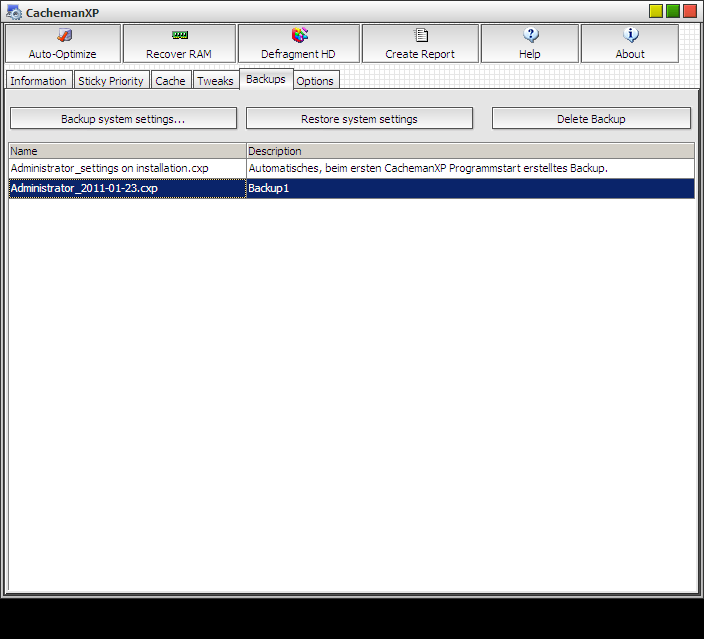The width and height of the screenshot is (704, 639).
Task: Click the CachemanXP title bar app icon
Action: click(14, 13)
